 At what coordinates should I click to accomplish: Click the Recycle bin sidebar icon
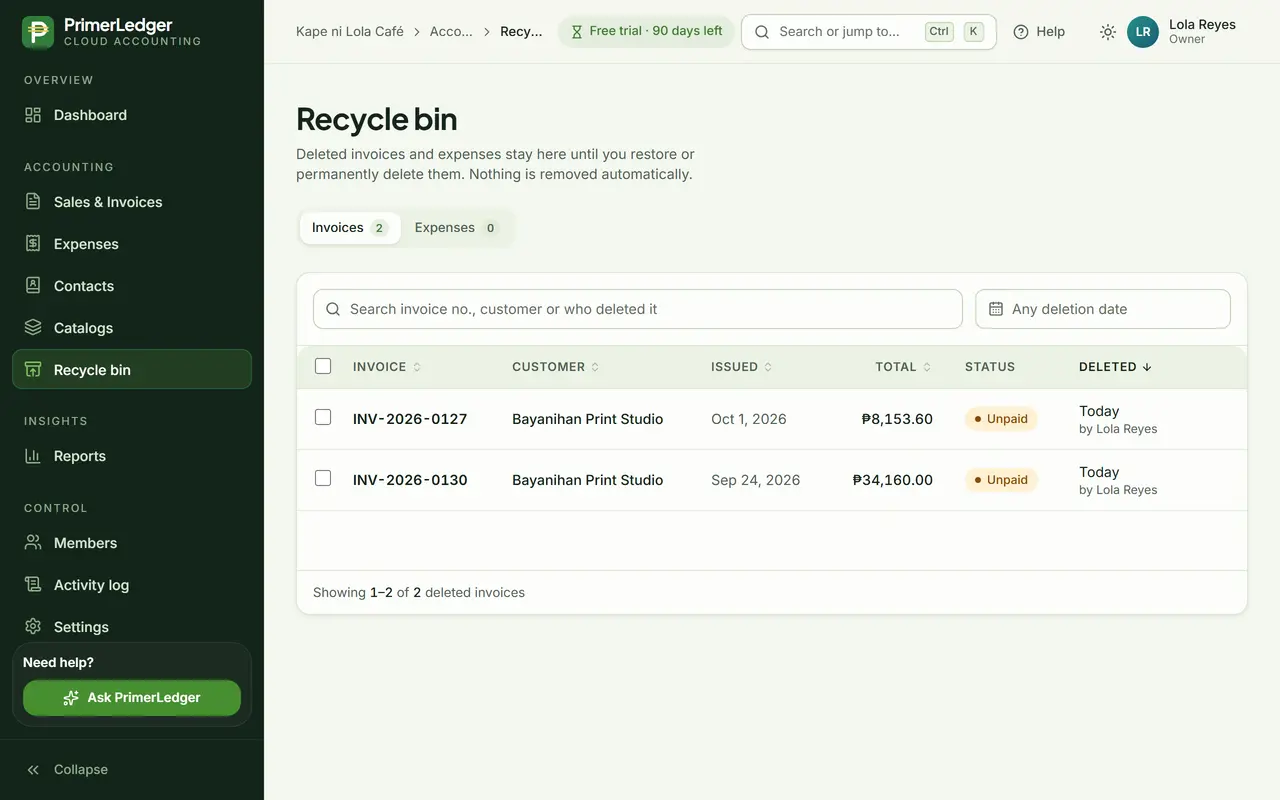click(x=33, y=370)
